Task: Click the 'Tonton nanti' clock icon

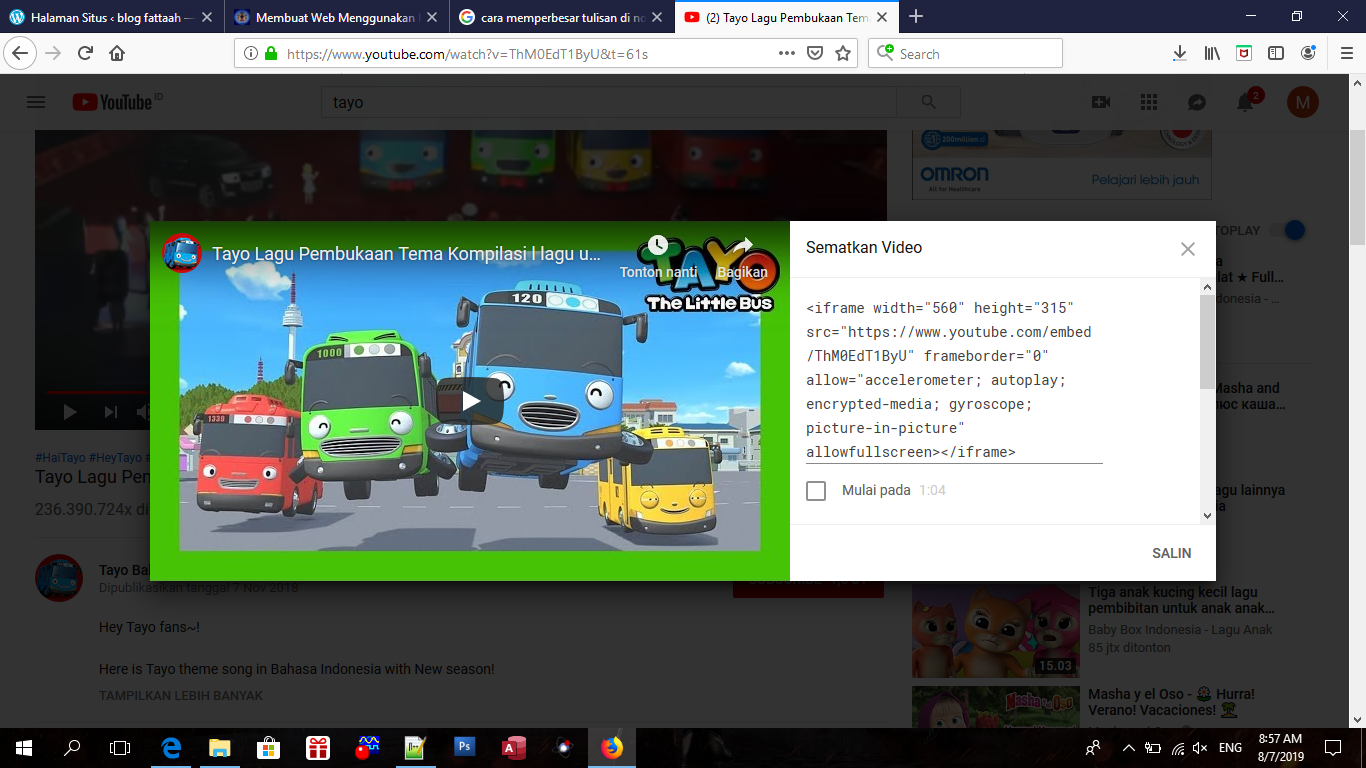Action: coord(657,246)
